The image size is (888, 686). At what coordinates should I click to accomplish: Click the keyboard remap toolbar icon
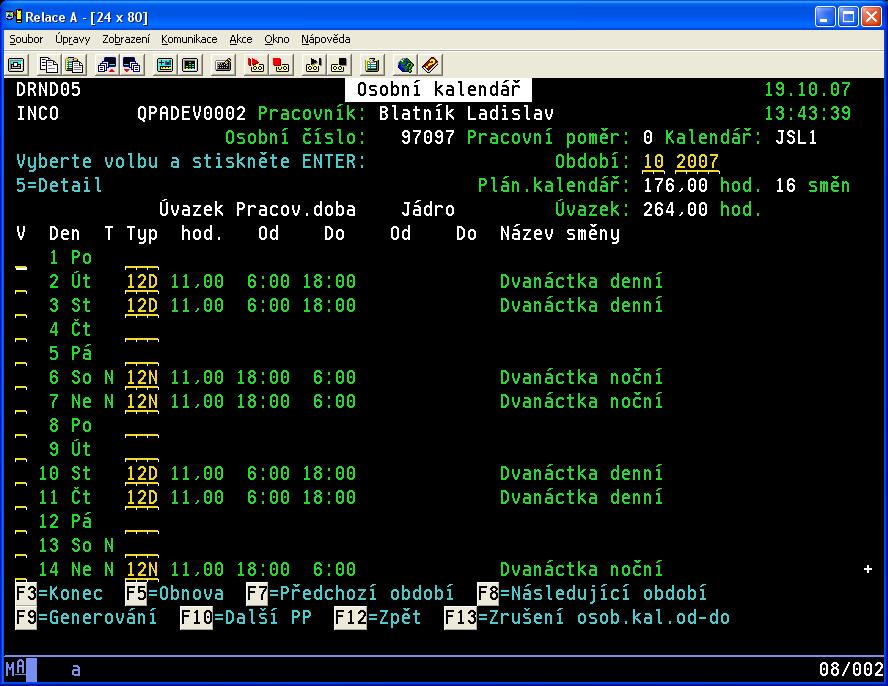click(223, 65)
